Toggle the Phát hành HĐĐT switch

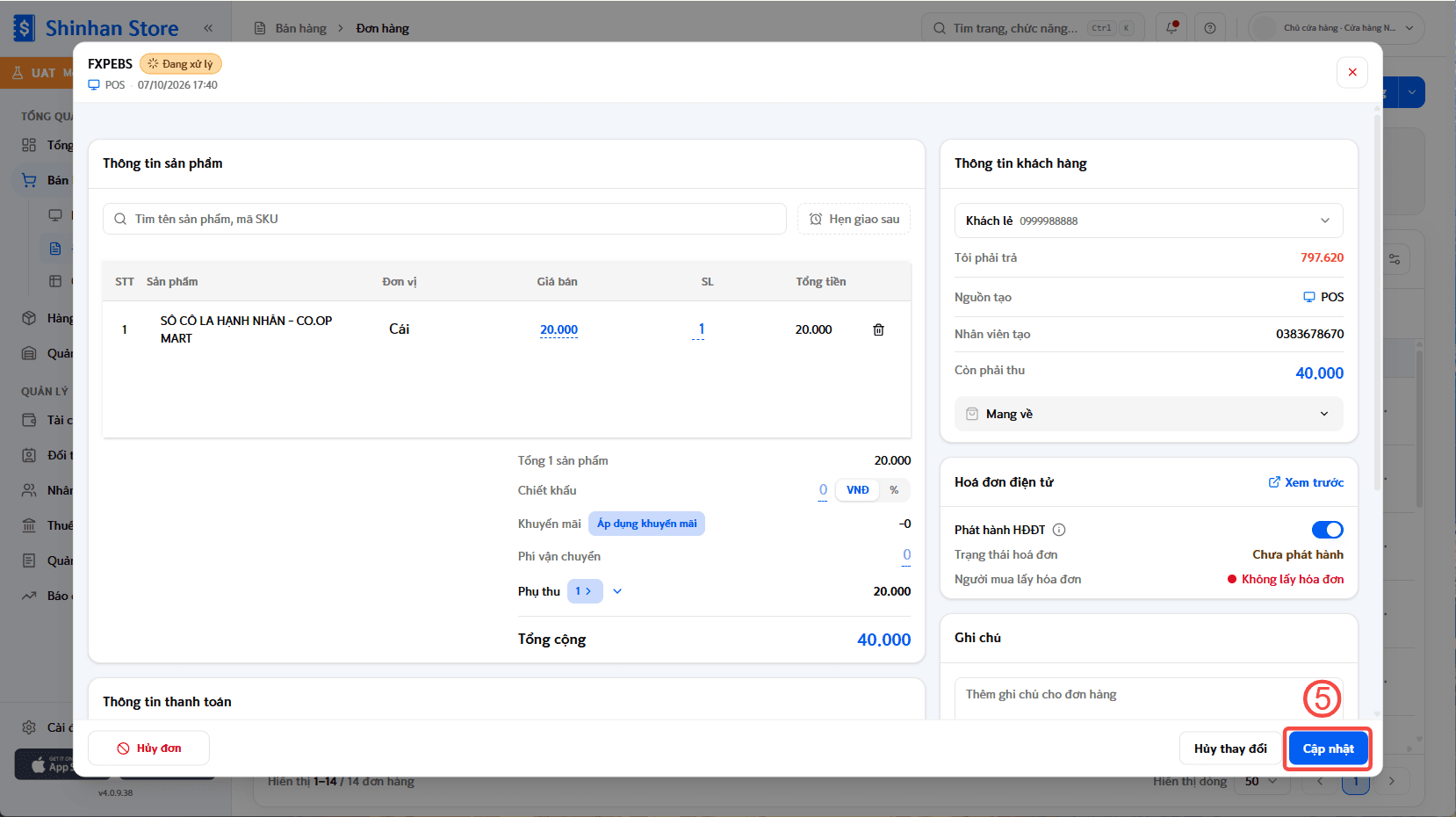pyautogui.click(x=1327, y=530)
